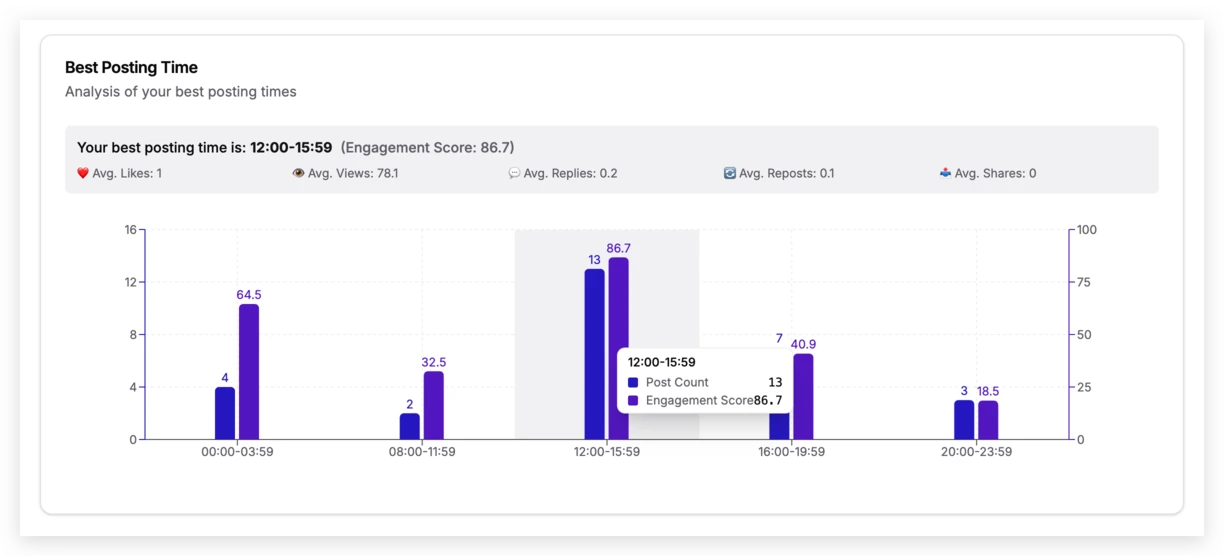Viewport: 1224px width, 556px height.
Task: Click the Best Posting Time heading
Action: (131, 67)
